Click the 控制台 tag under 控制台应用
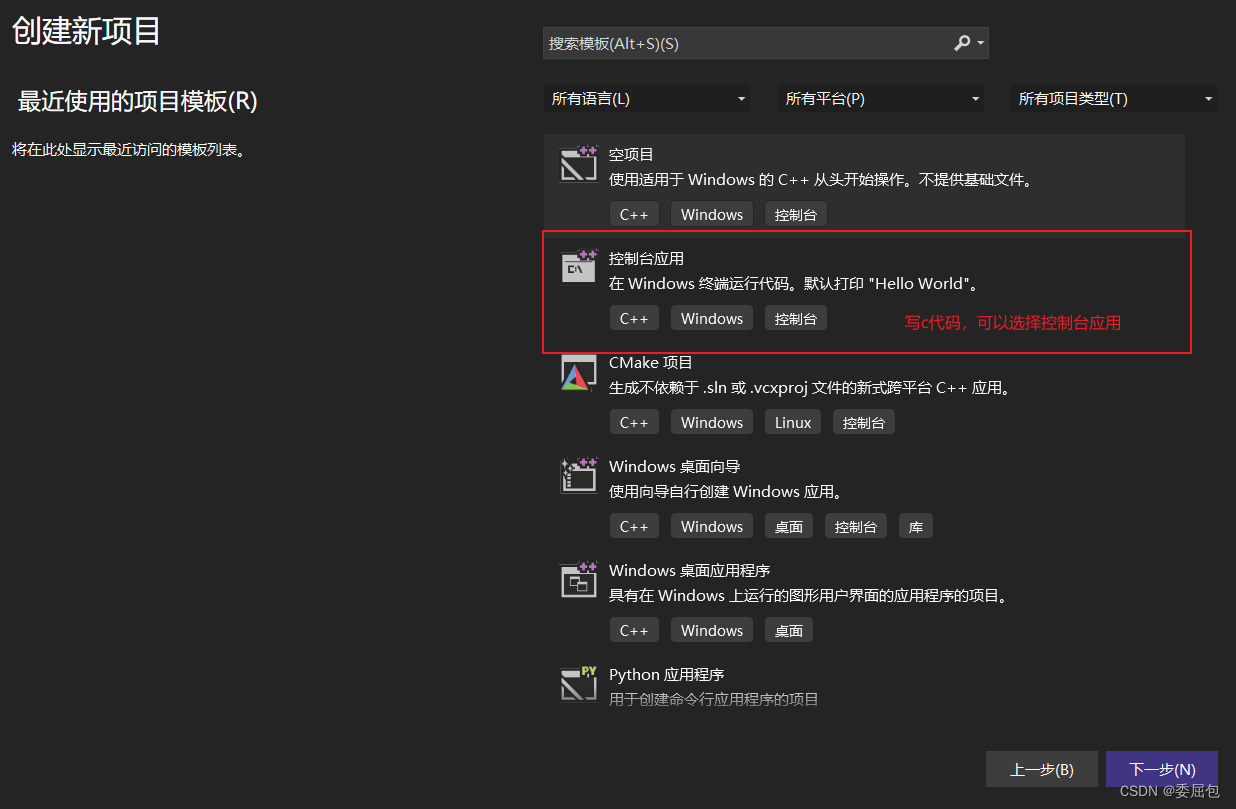This screenshot has width=1236, height=809. [x=795, y=317]
